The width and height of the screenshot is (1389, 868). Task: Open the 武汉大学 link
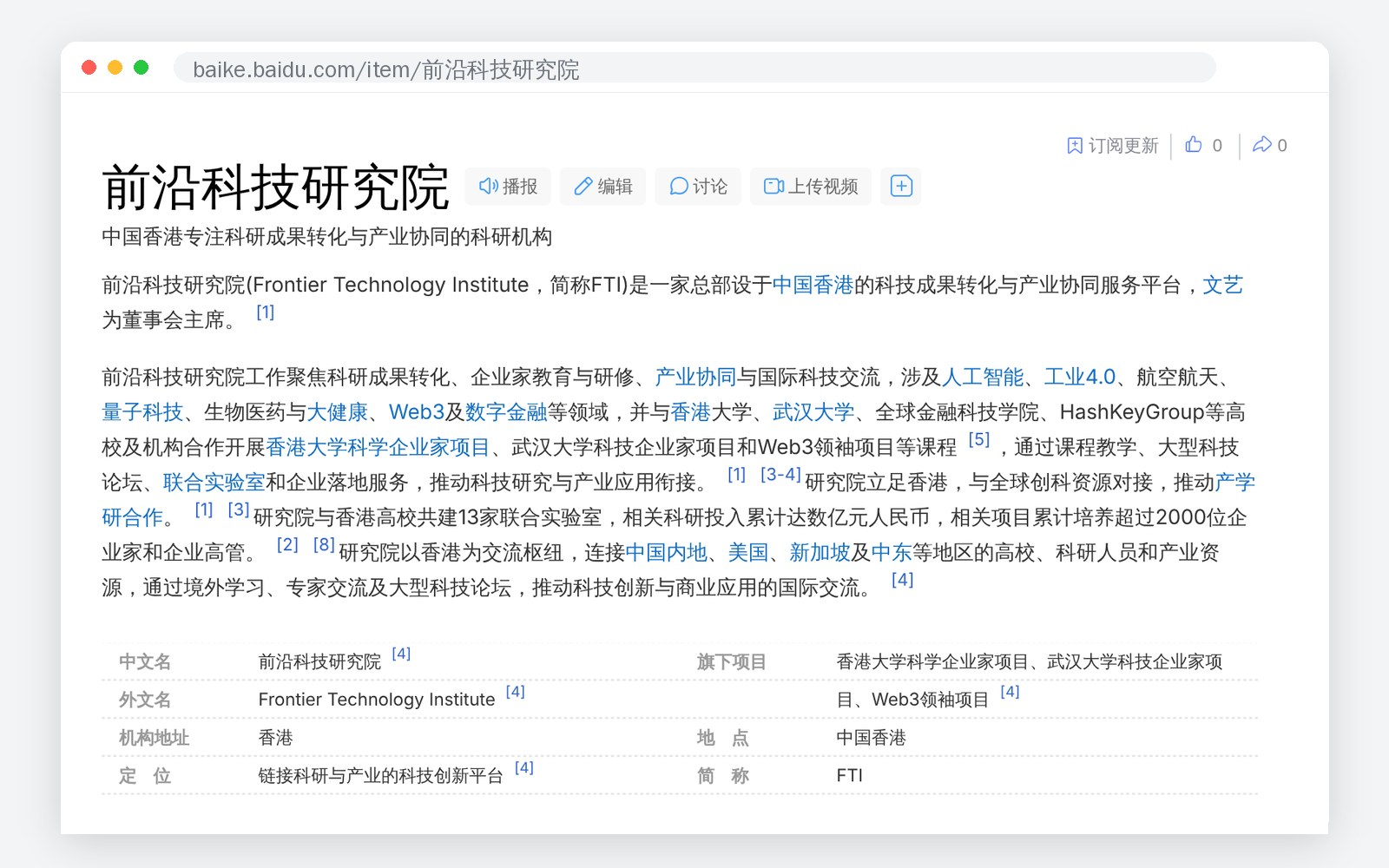click(x=813, y=411)
